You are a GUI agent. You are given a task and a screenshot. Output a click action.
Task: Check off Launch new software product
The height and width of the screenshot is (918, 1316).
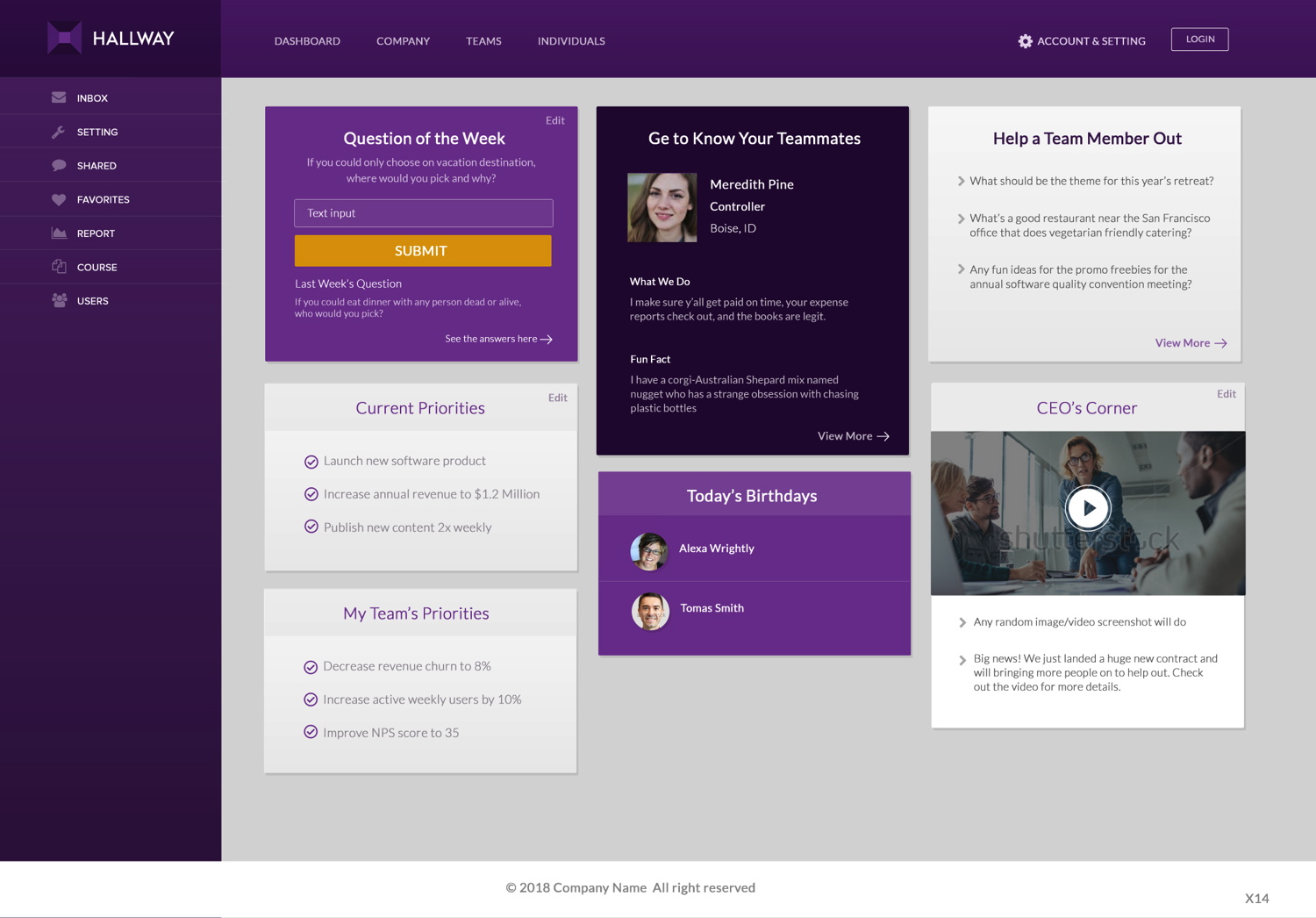click(311, 461)
